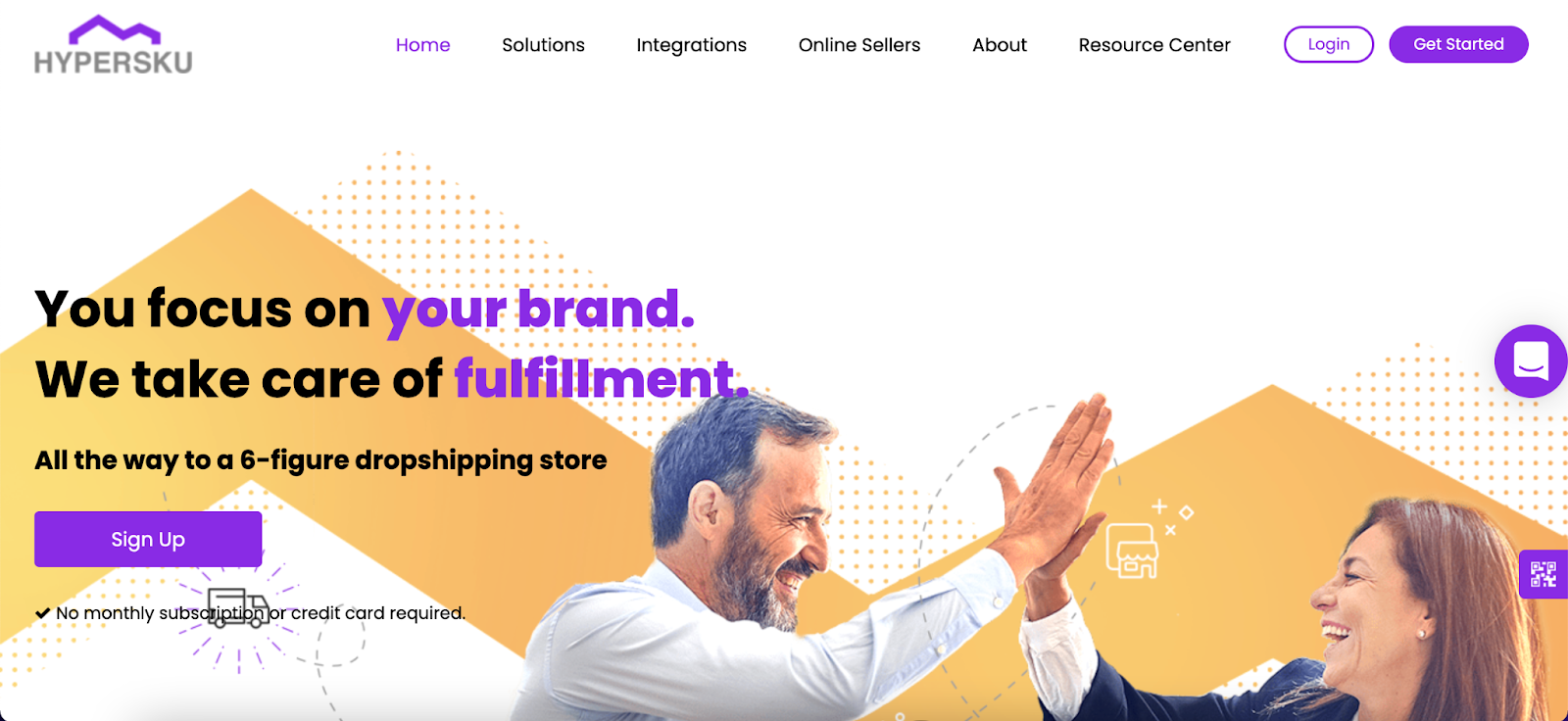Click the 'fulfillment.' purple headline text
Viewport: 1568px width, 721px height.
tap(602, 379)
